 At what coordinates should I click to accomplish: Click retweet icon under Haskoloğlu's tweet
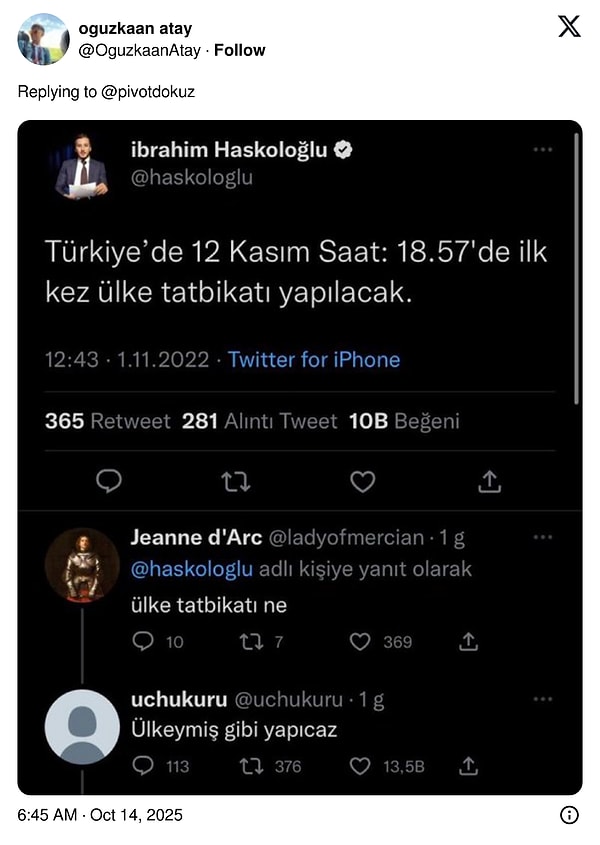[234, 482]
